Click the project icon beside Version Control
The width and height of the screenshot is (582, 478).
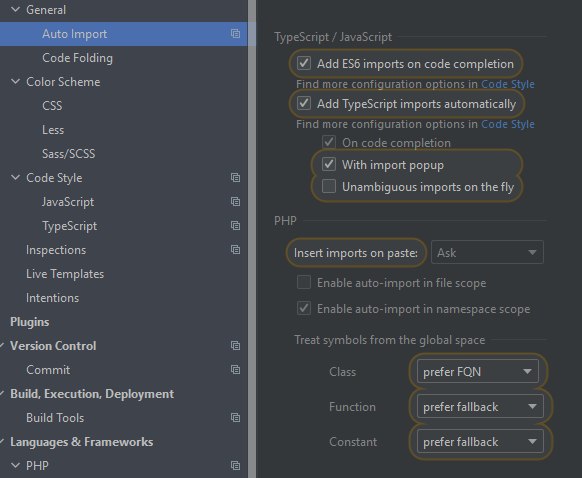(x=235, y=346)
